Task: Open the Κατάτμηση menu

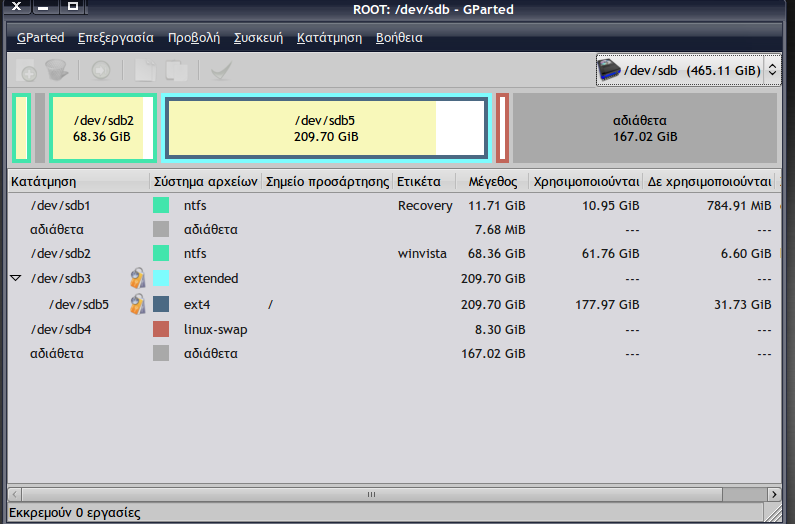Action: [x=330, y=38]
